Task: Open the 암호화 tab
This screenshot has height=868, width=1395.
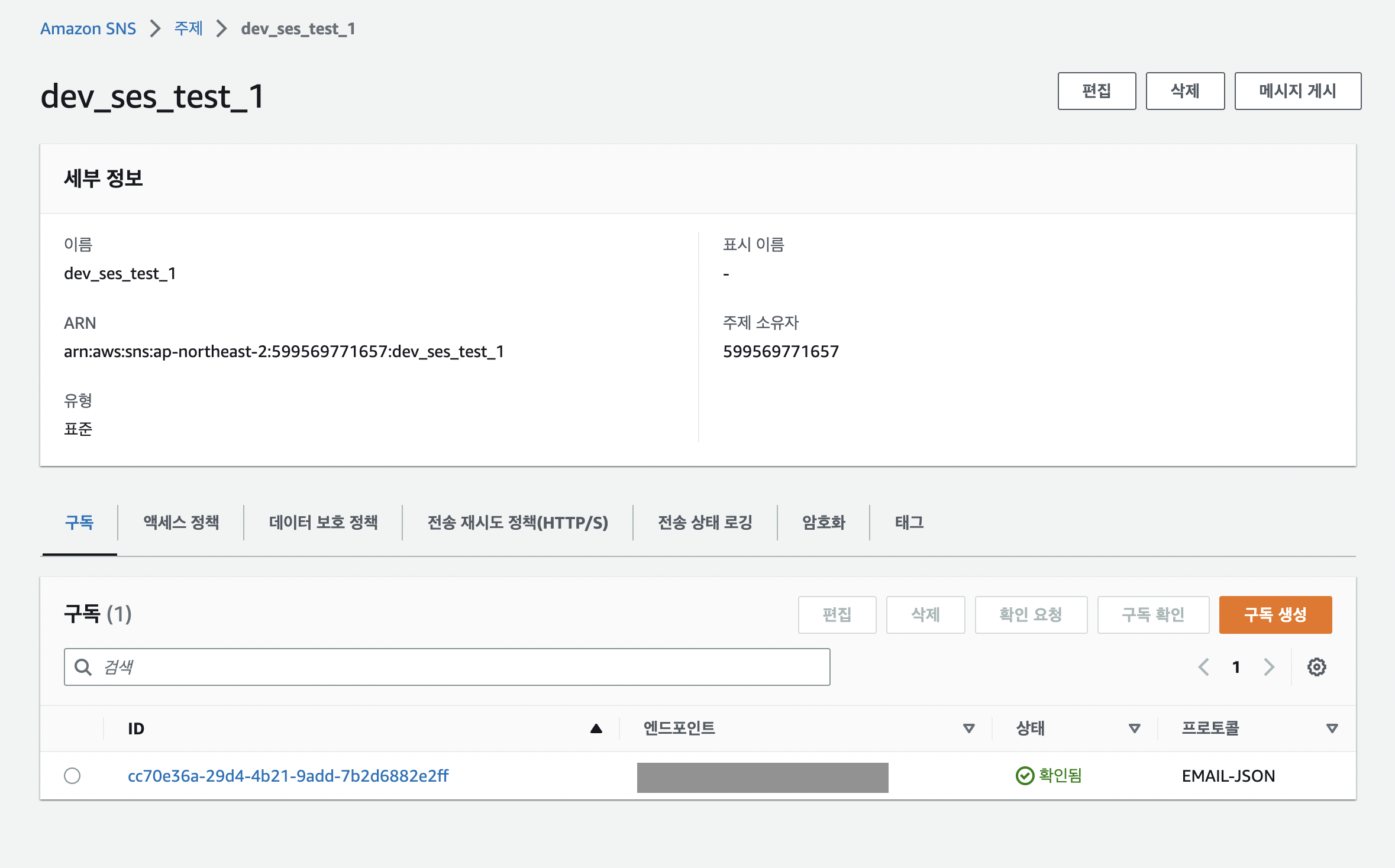Action: (x=823, y=522)
